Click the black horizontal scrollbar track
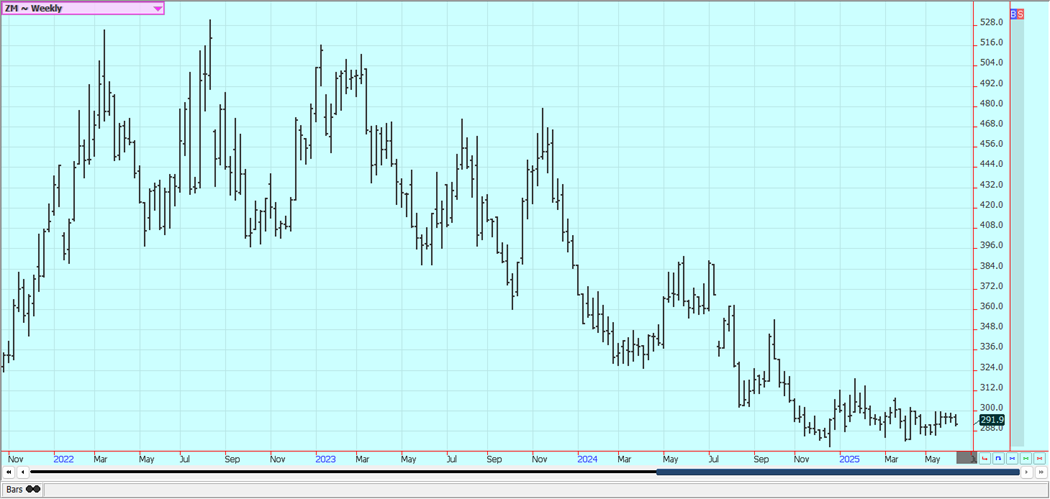1050x499 pixels. (343, 472)
